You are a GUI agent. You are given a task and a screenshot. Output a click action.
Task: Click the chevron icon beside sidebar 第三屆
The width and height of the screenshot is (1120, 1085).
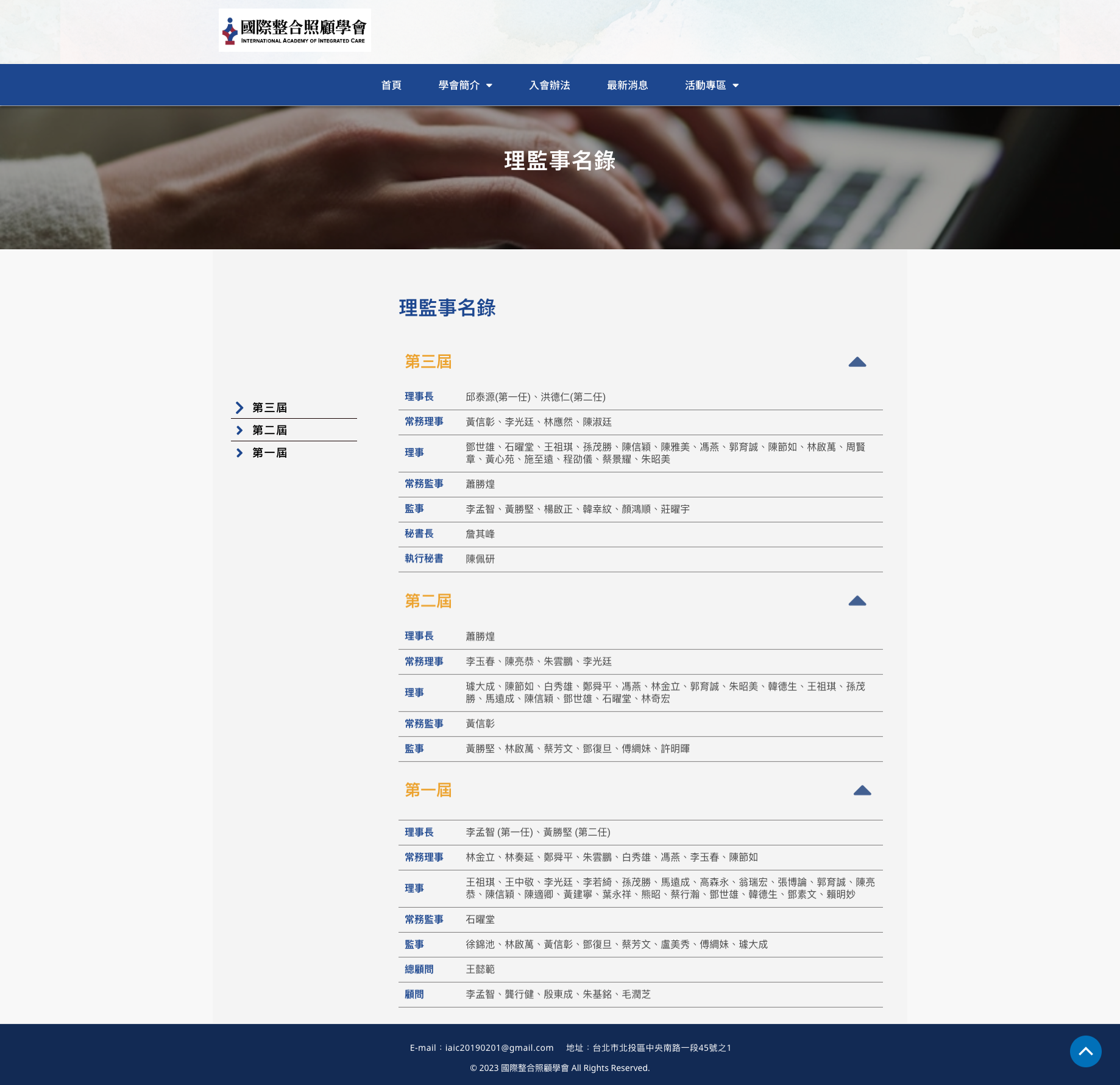pos(239,408)
